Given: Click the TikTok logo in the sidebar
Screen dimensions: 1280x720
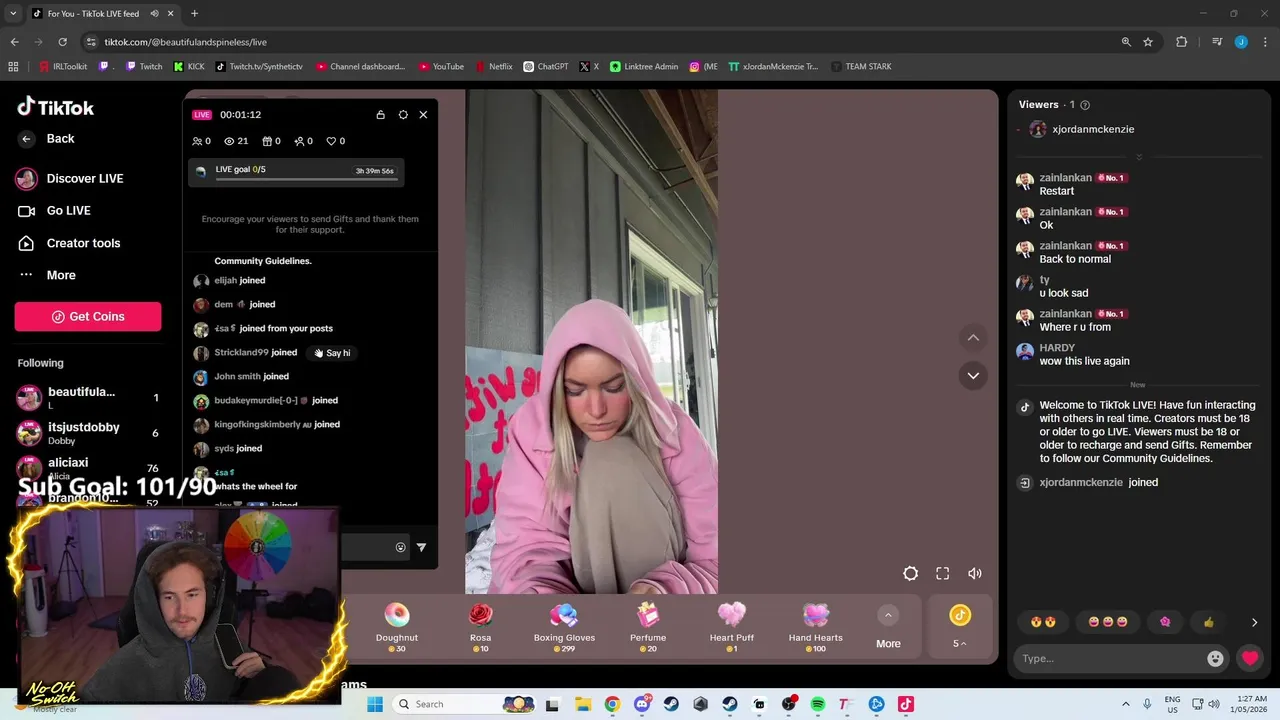Looking at the screenshot, I should [56, 107].
